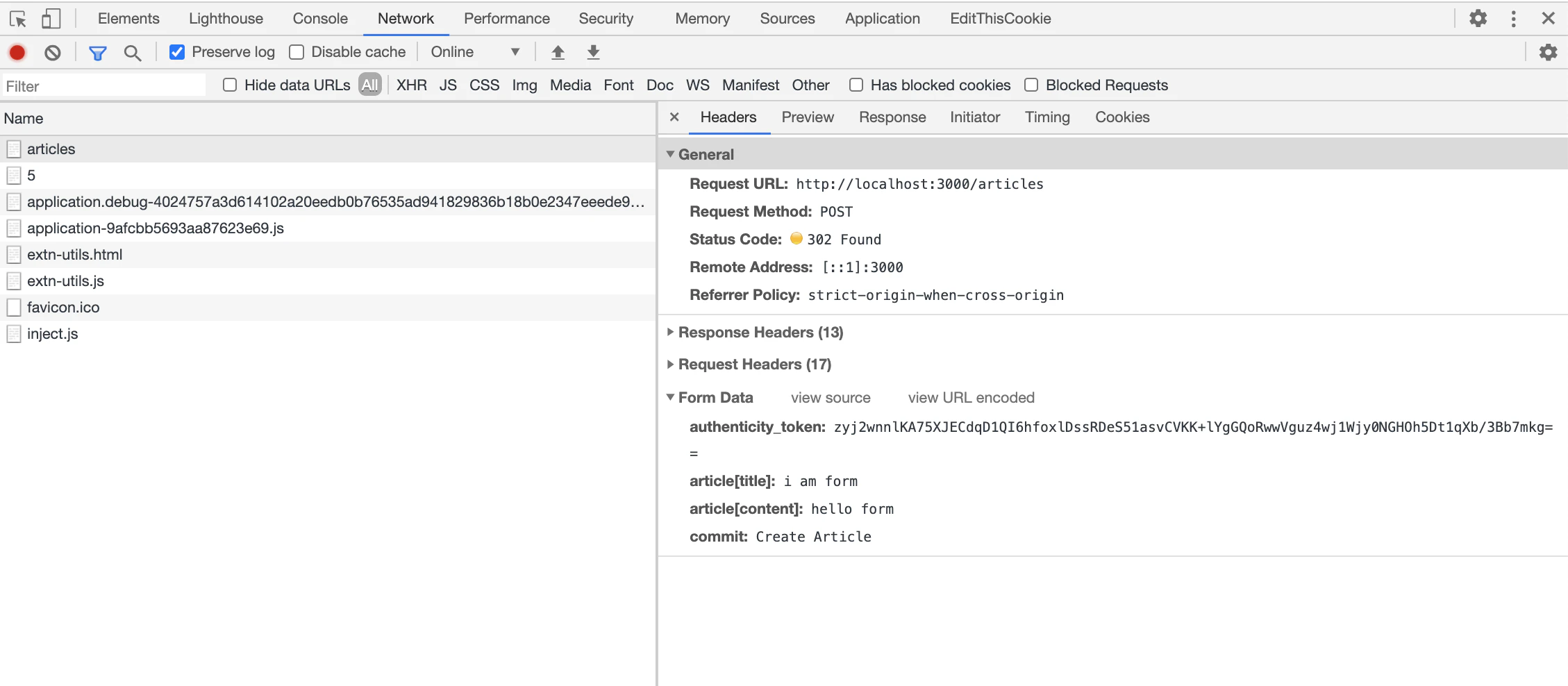This screenshot has height=686, width=1568.
Task: Import HAR file with upload arrow
Action: coord(558,52)
